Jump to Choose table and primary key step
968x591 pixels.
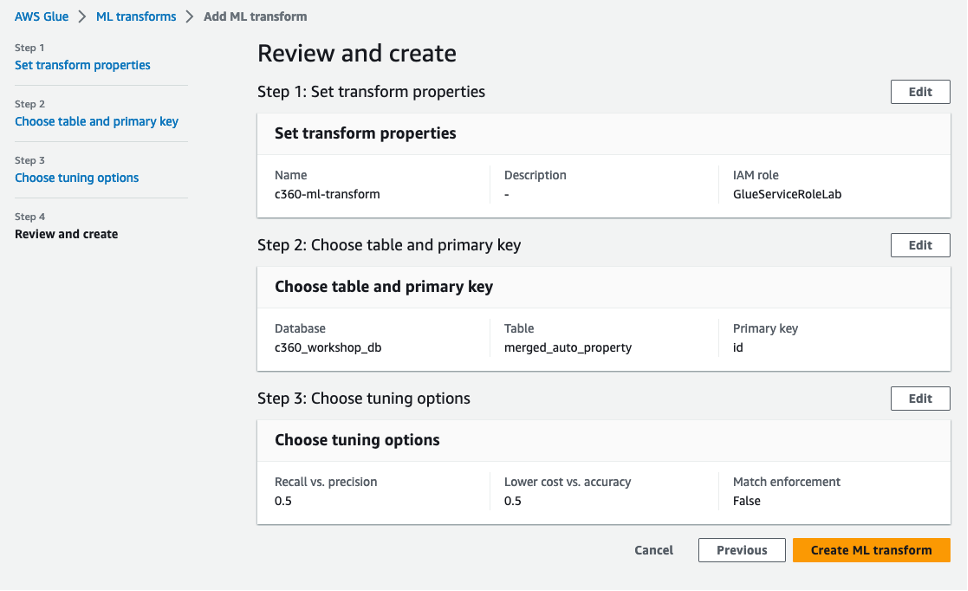tap(96, 122)
